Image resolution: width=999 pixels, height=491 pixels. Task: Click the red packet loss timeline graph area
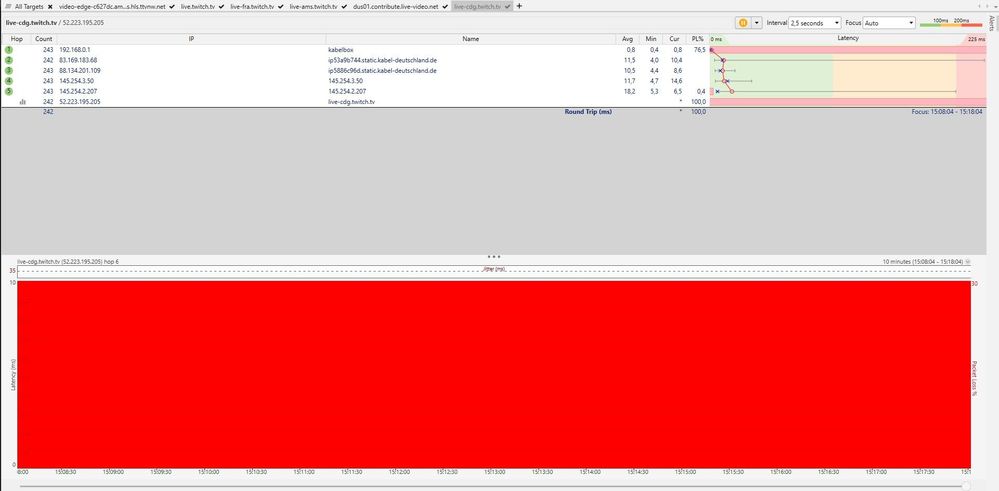point(494,374)
